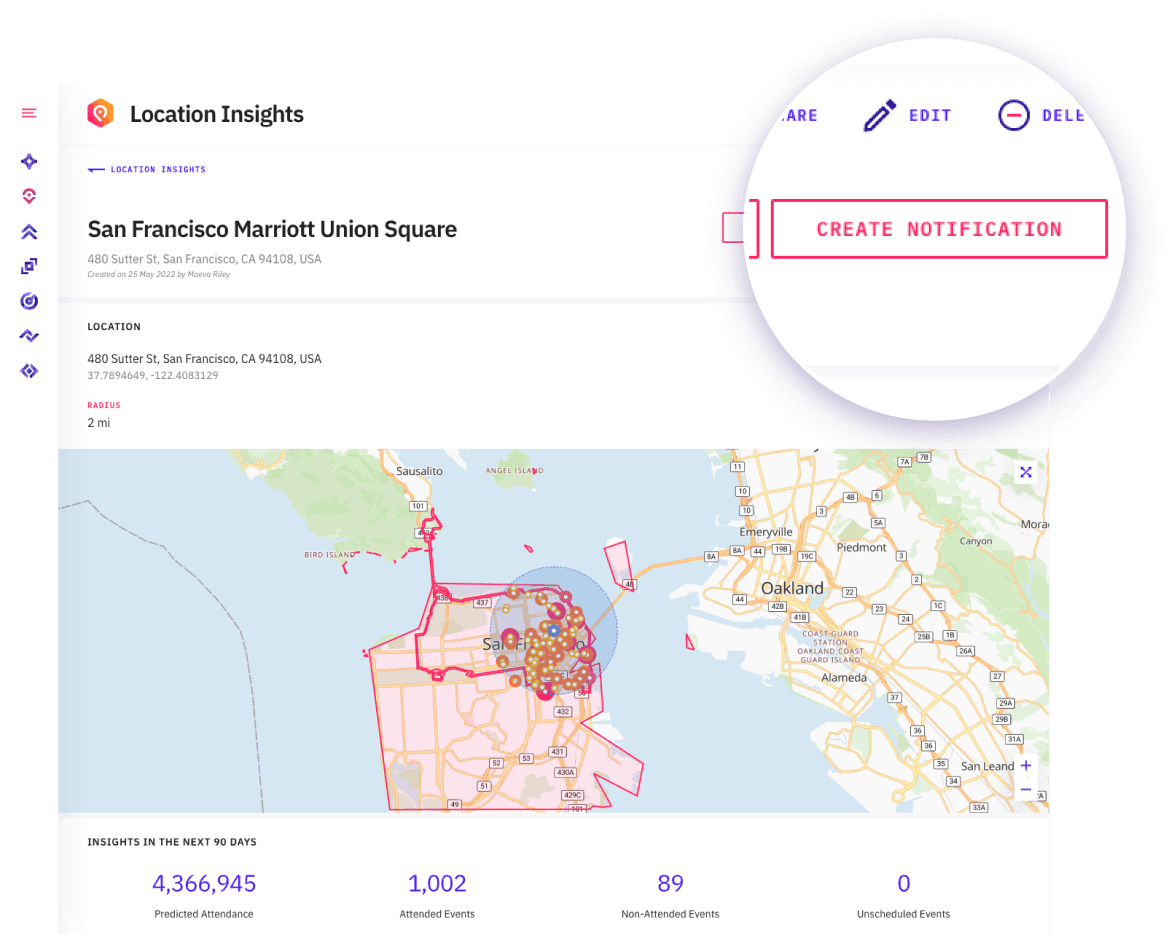The width and height of the screenshot is (1176, 934).
Task: Zoom out on the map with minus
Action: pos(1026,790)
